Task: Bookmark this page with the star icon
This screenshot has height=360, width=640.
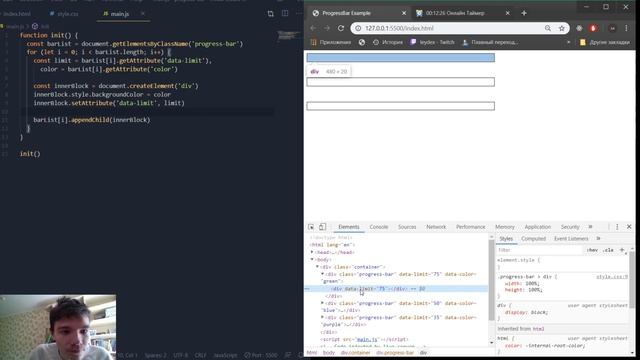Action: pos(562,28)
